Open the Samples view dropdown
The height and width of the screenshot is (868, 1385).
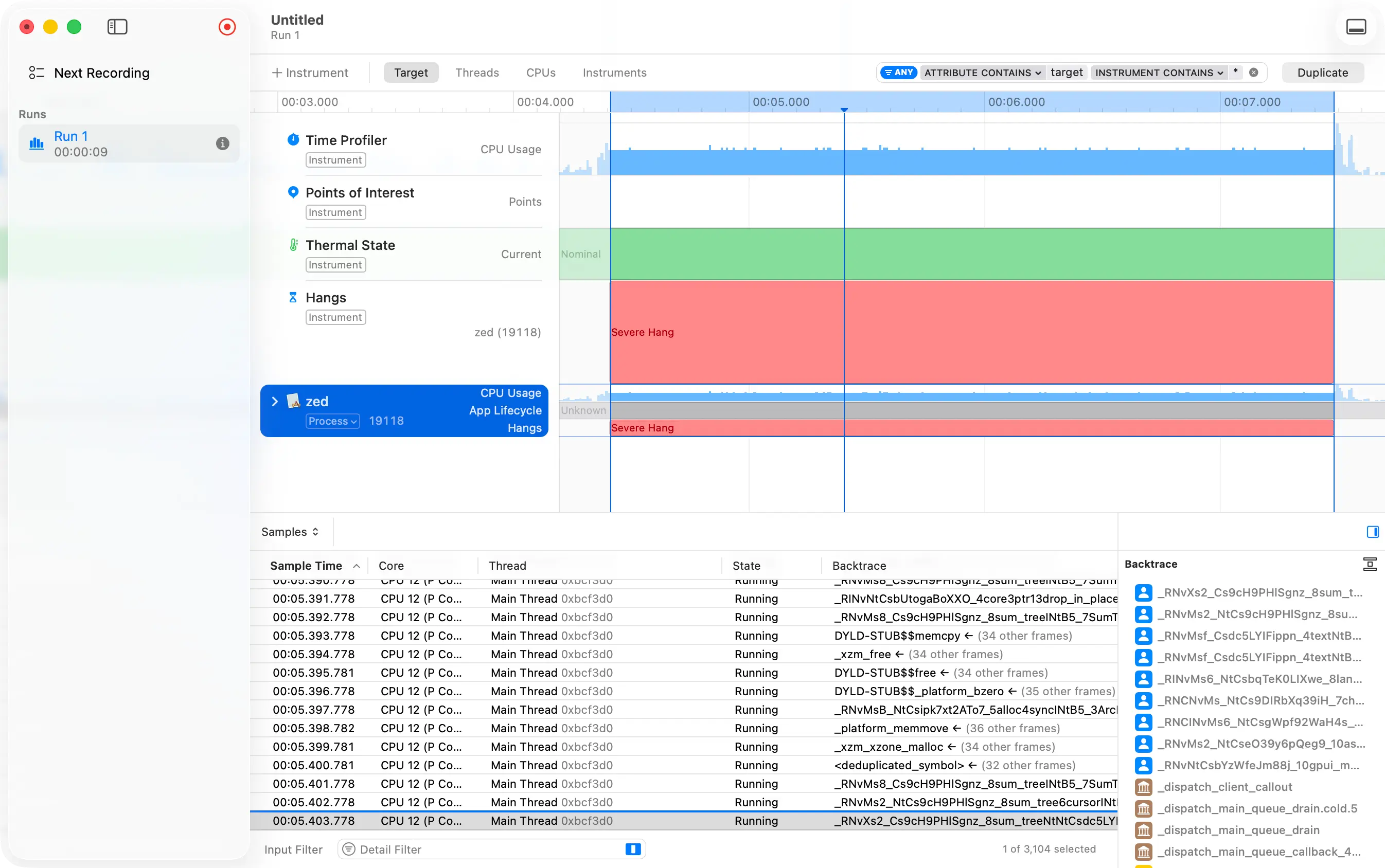click(290, 532)
